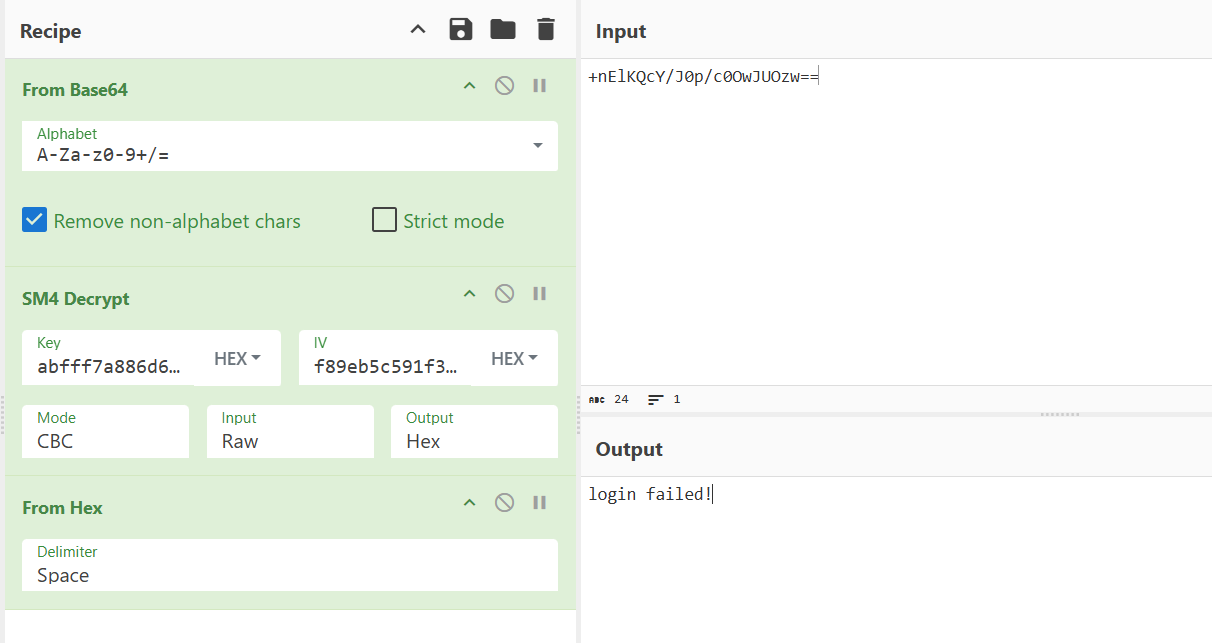Click into the Input text area

[x=895, y=220]
